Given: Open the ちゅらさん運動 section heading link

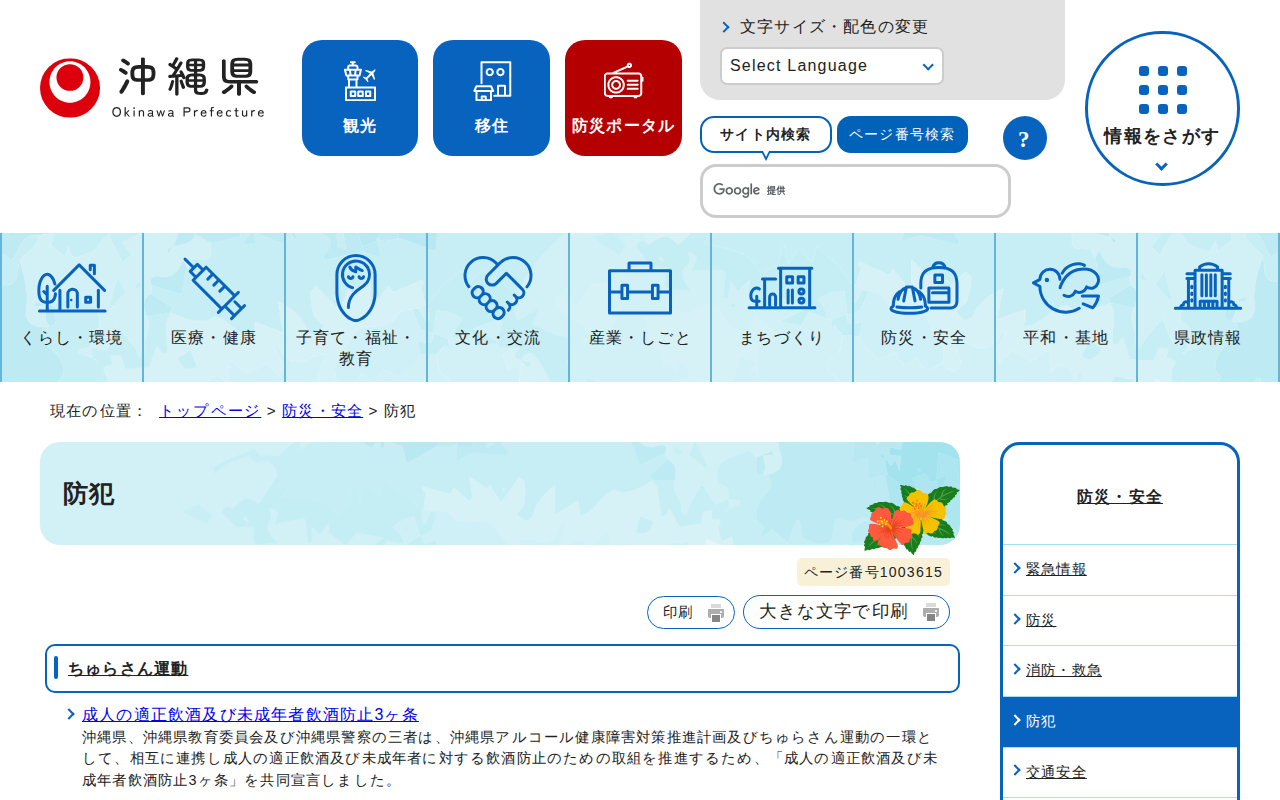Looking at the screenshot, I should pyautogui.click(x=128, y=669).
